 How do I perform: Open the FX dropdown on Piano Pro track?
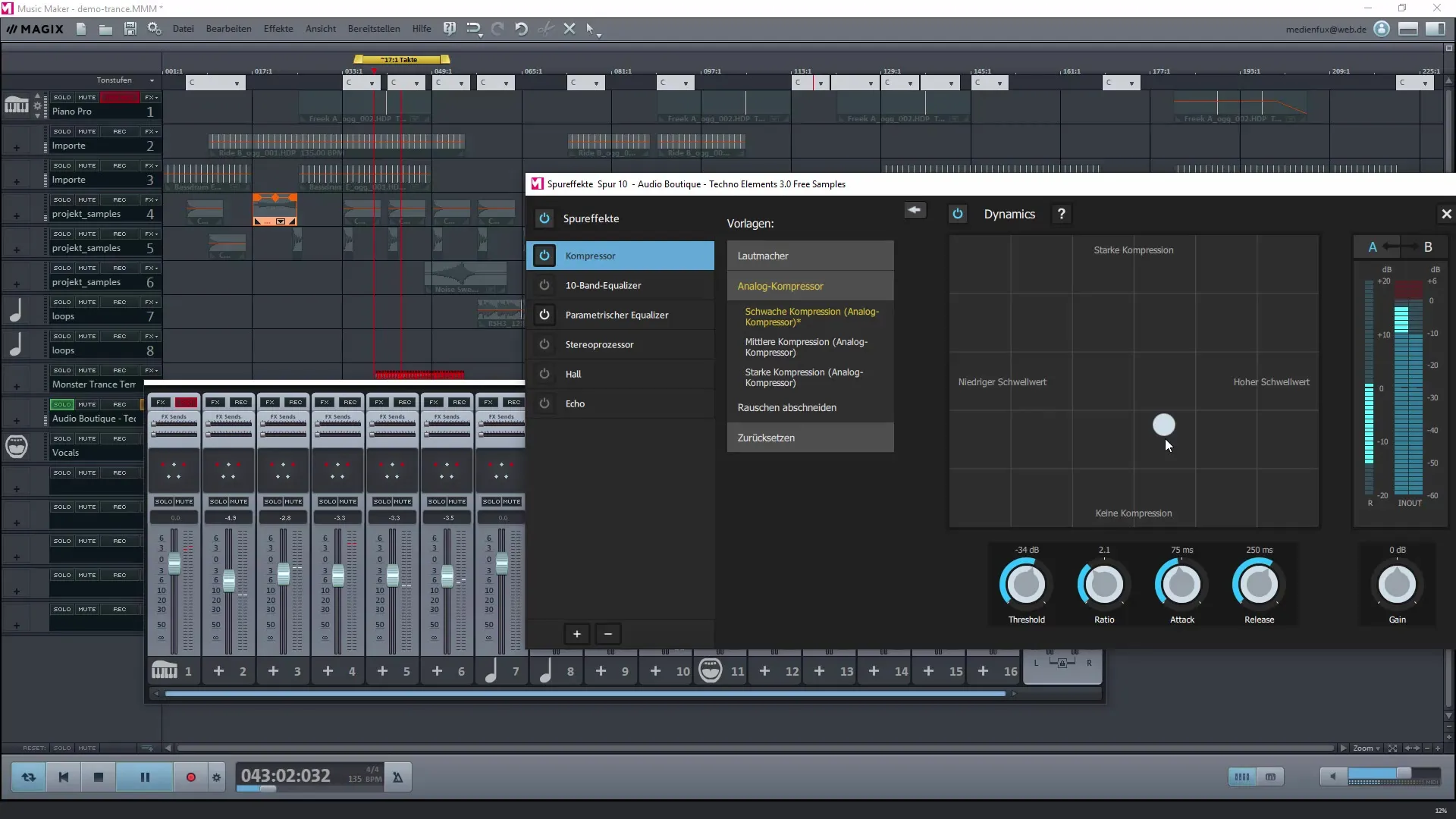[x=151, y=97]
